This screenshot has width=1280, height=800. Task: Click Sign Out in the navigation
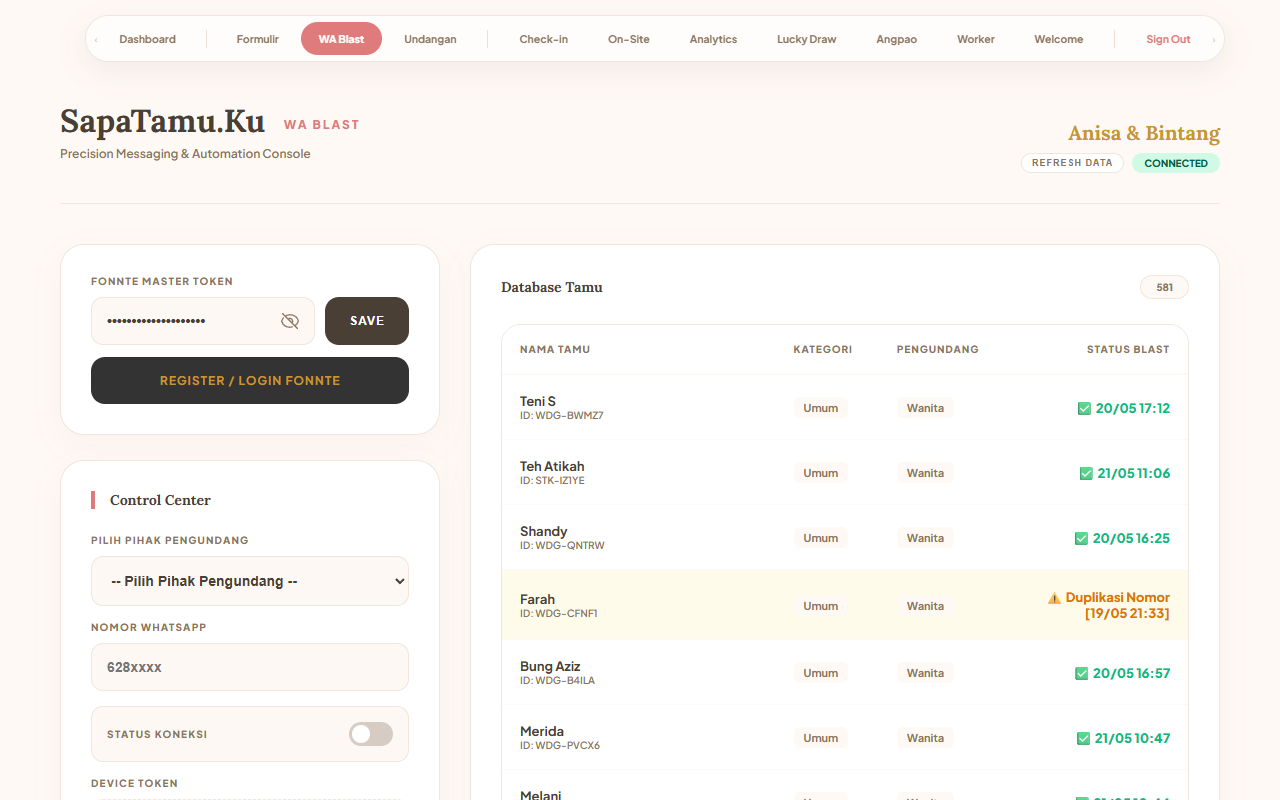pos(1168,39)
